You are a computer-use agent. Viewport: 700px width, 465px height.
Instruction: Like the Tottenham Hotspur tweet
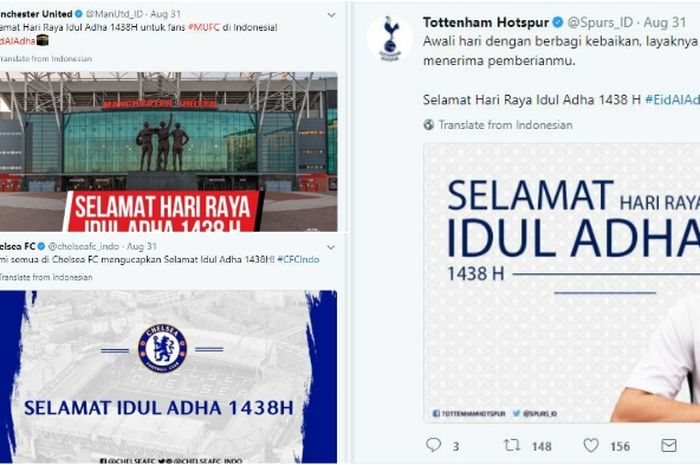[591, 445]
